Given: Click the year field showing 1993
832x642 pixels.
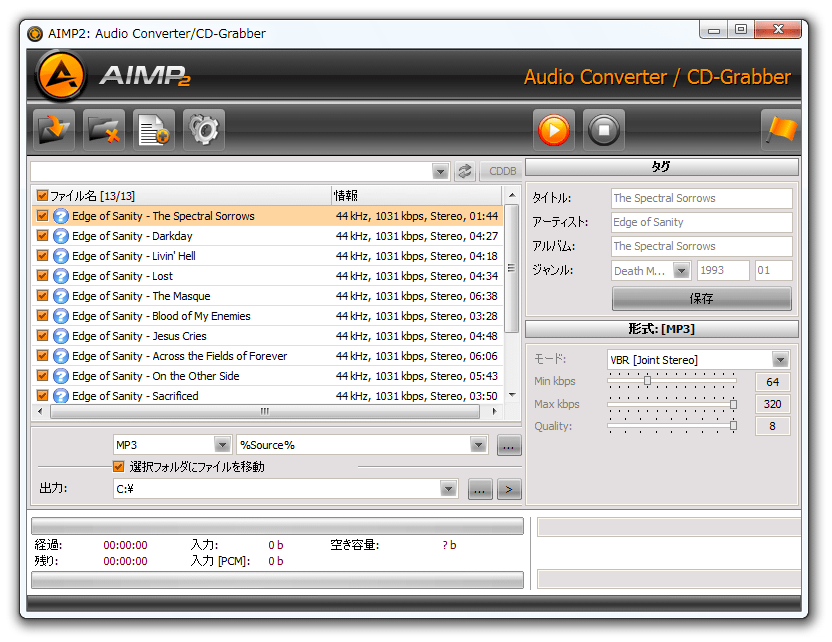Looking at the screenshot, I should pyautogui.click(x=723, y=271).
